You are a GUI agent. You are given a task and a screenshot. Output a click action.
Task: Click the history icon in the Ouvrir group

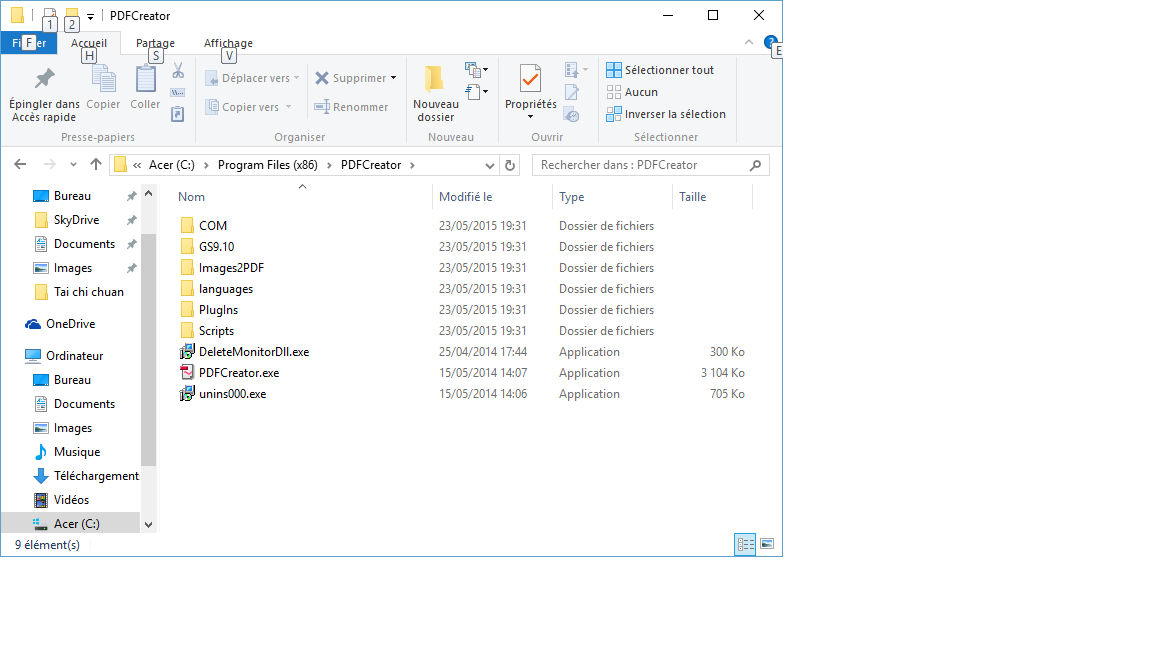tap(572, 115)
